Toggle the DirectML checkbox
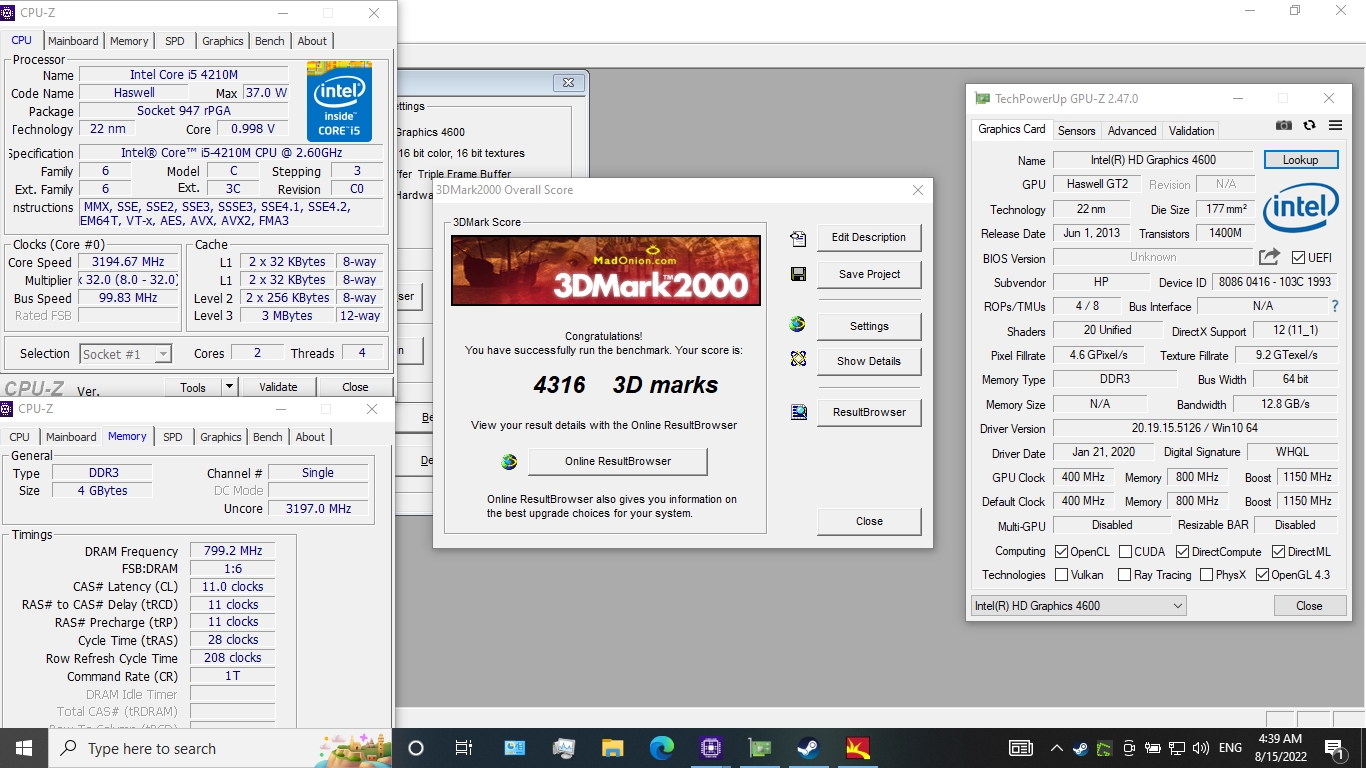This screenshot has height=768, width=1366. pyautogui.click(x=1278, y=551)
